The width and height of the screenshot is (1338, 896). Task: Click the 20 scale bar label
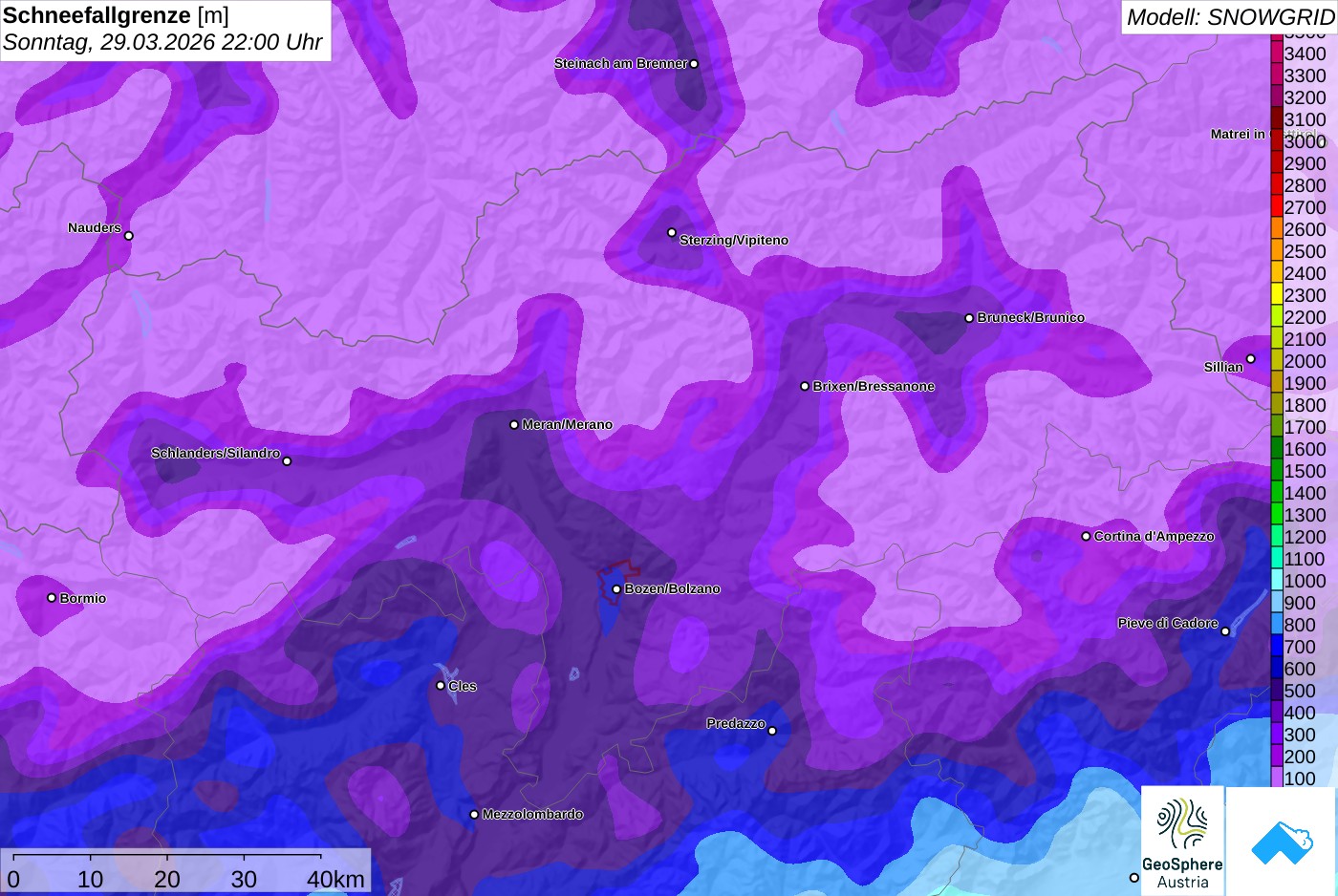coord(167,880)
